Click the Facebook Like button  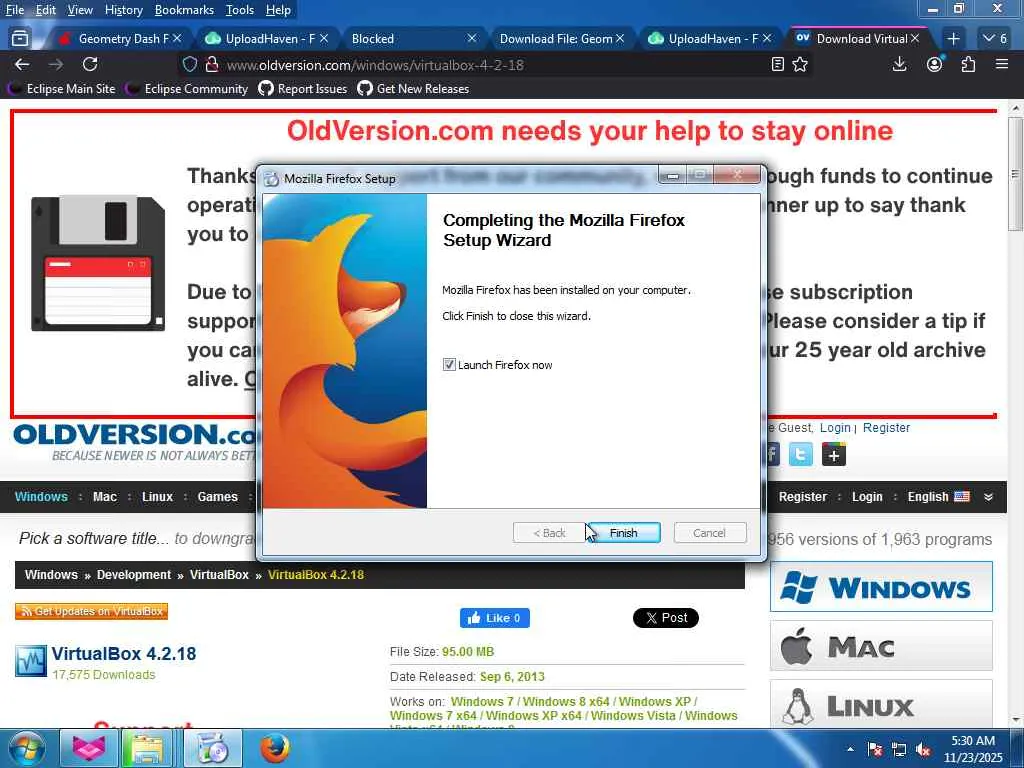click(494, 618)
